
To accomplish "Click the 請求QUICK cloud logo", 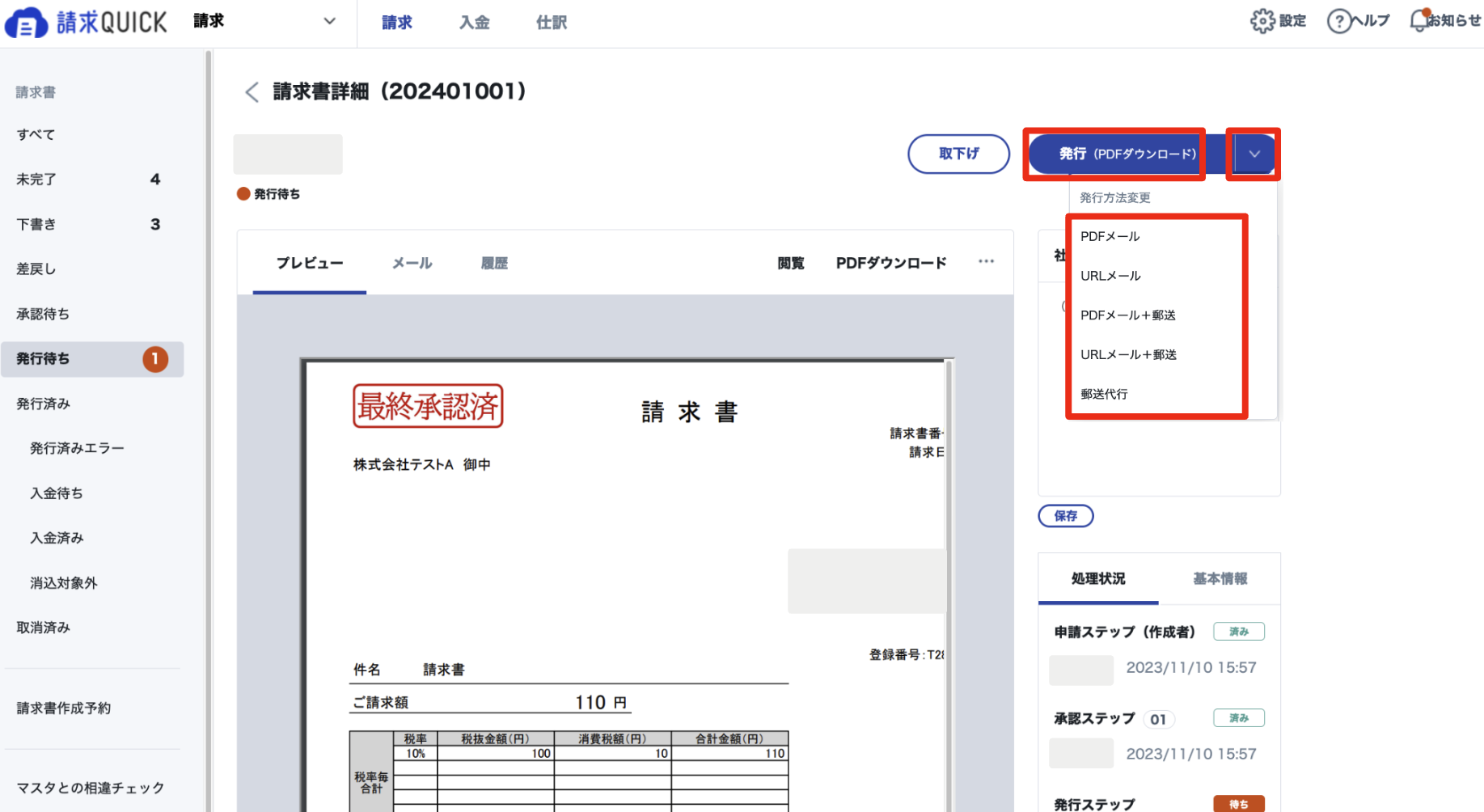I will [x=26, y=23].
